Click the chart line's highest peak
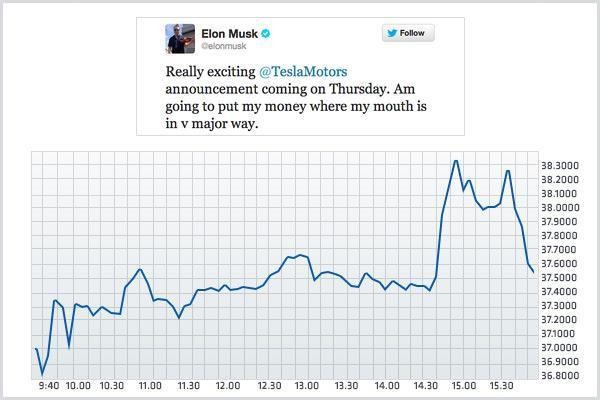The image size is (600, 400). tap(455, 161)
